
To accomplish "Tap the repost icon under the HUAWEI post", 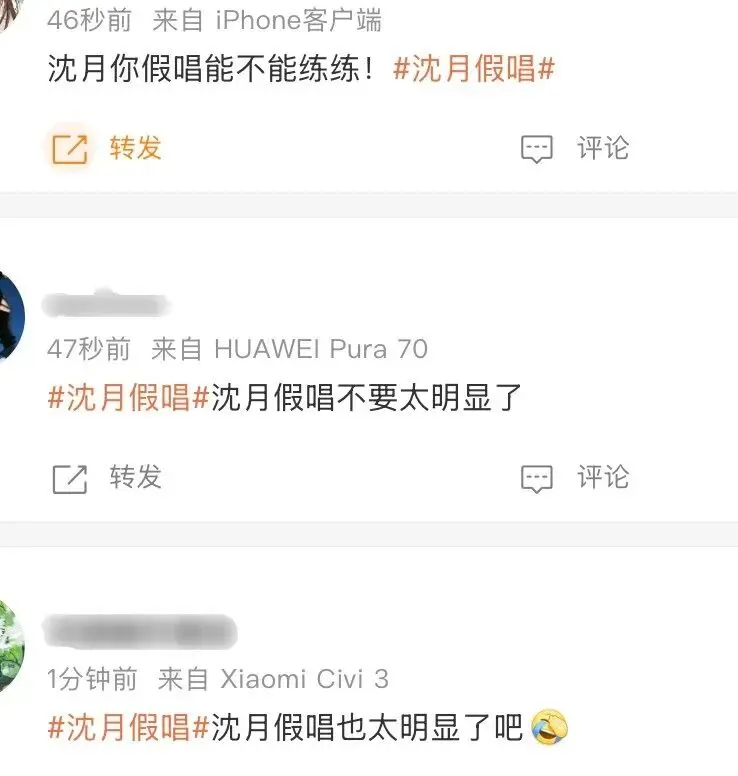I will click(70, 479).
